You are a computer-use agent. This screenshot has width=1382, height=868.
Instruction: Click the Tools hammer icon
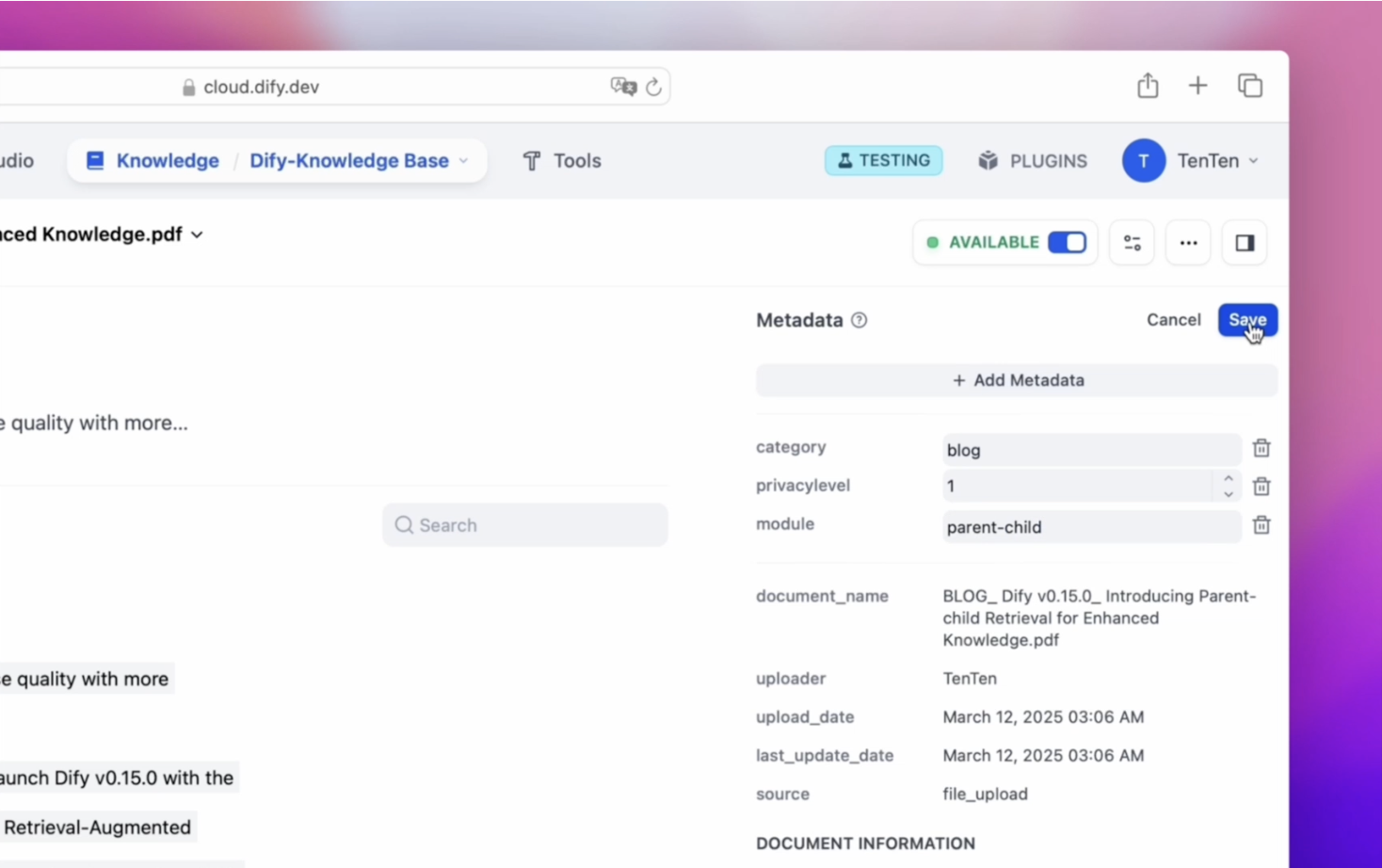[532, 161]
